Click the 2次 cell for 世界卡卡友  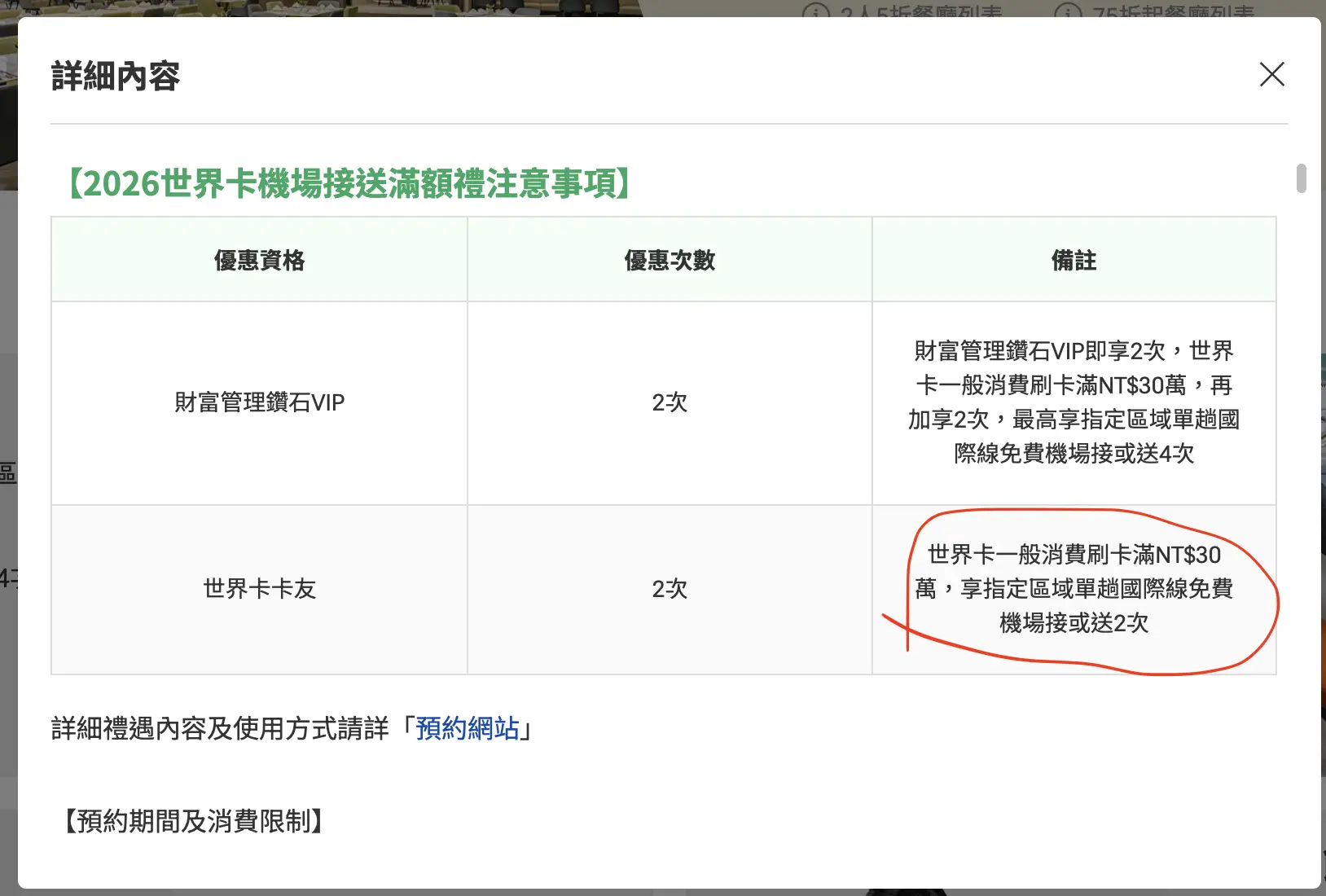669,589
